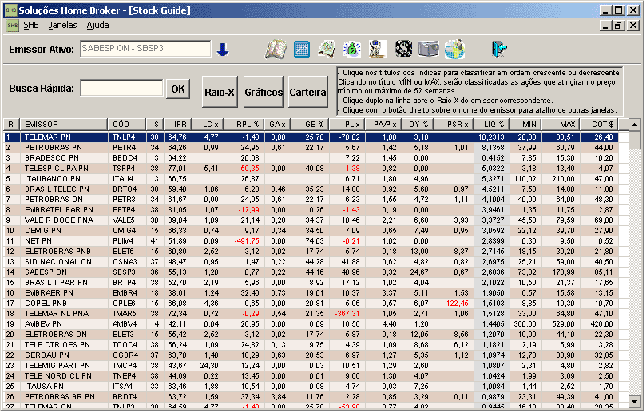This screenshot has width=644, height=411.
Task: Click the treasure map toolbar icon
Action: (x=327, y=49)
